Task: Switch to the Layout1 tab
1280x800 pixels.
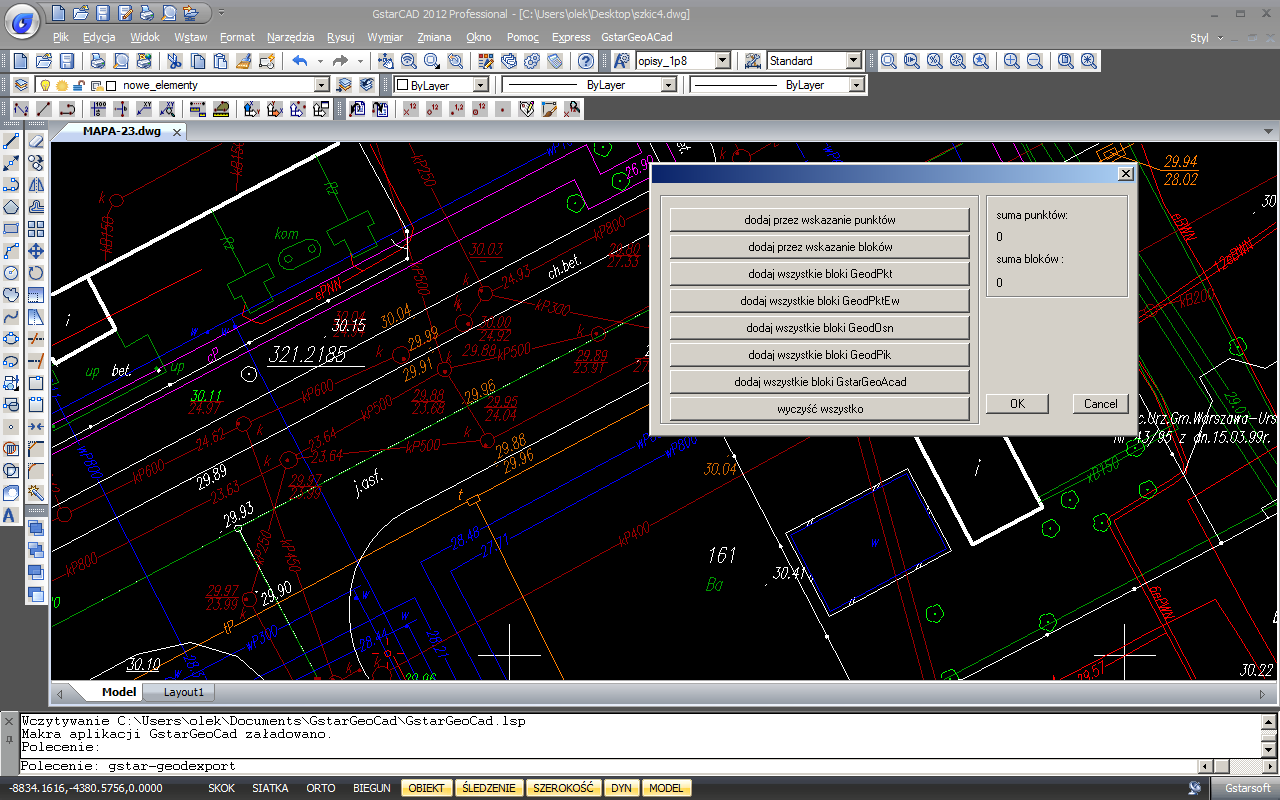Action: (x=183, y=692)
